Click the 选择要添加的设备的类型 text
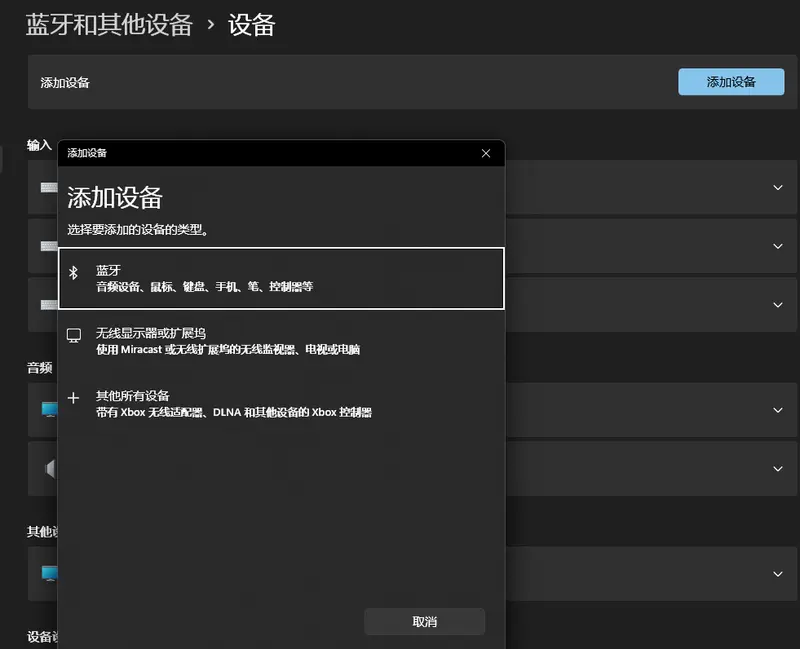 point(138,230)
